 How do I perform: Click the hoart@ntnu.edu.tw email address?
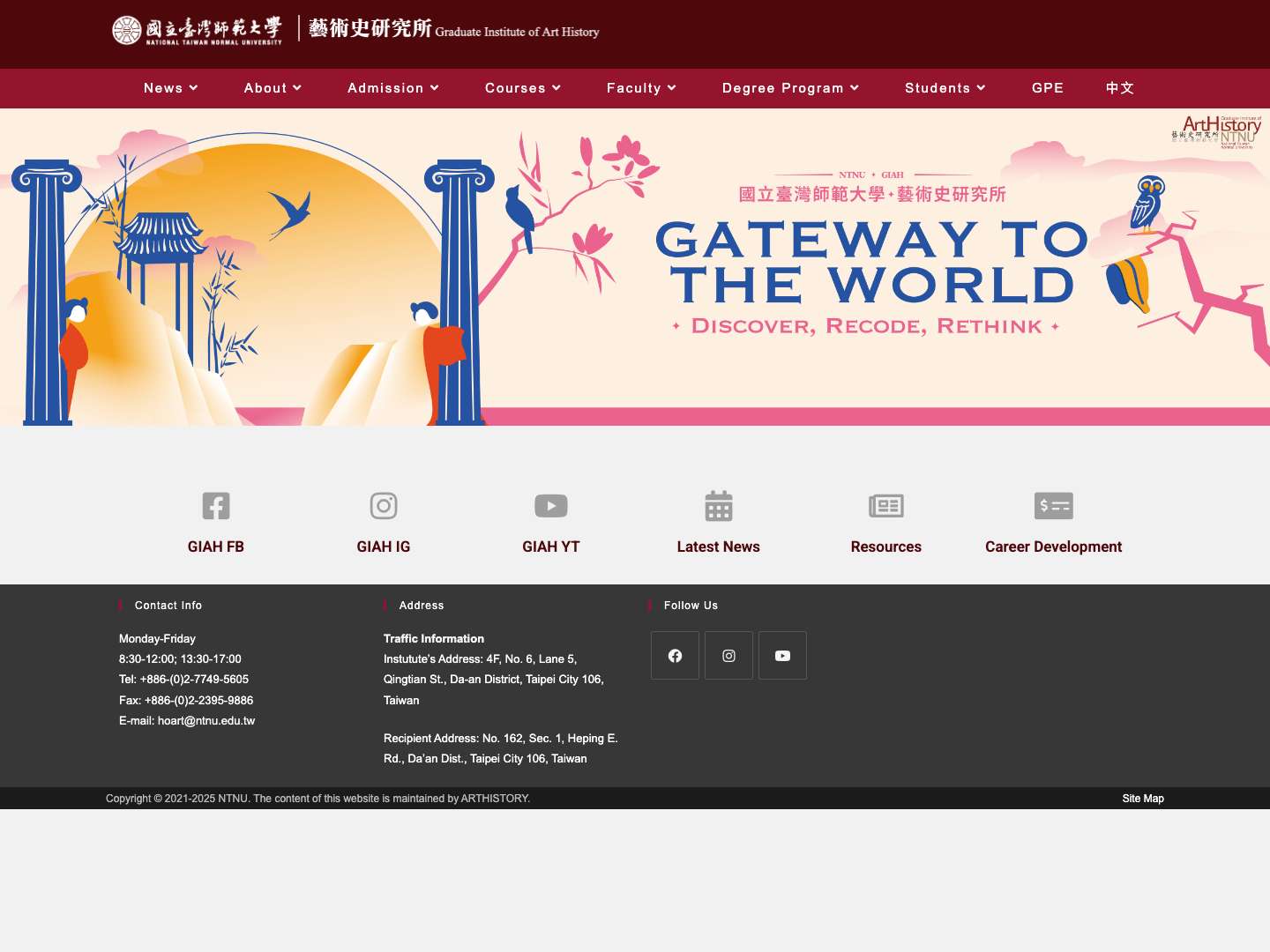[x=205, y=721]
